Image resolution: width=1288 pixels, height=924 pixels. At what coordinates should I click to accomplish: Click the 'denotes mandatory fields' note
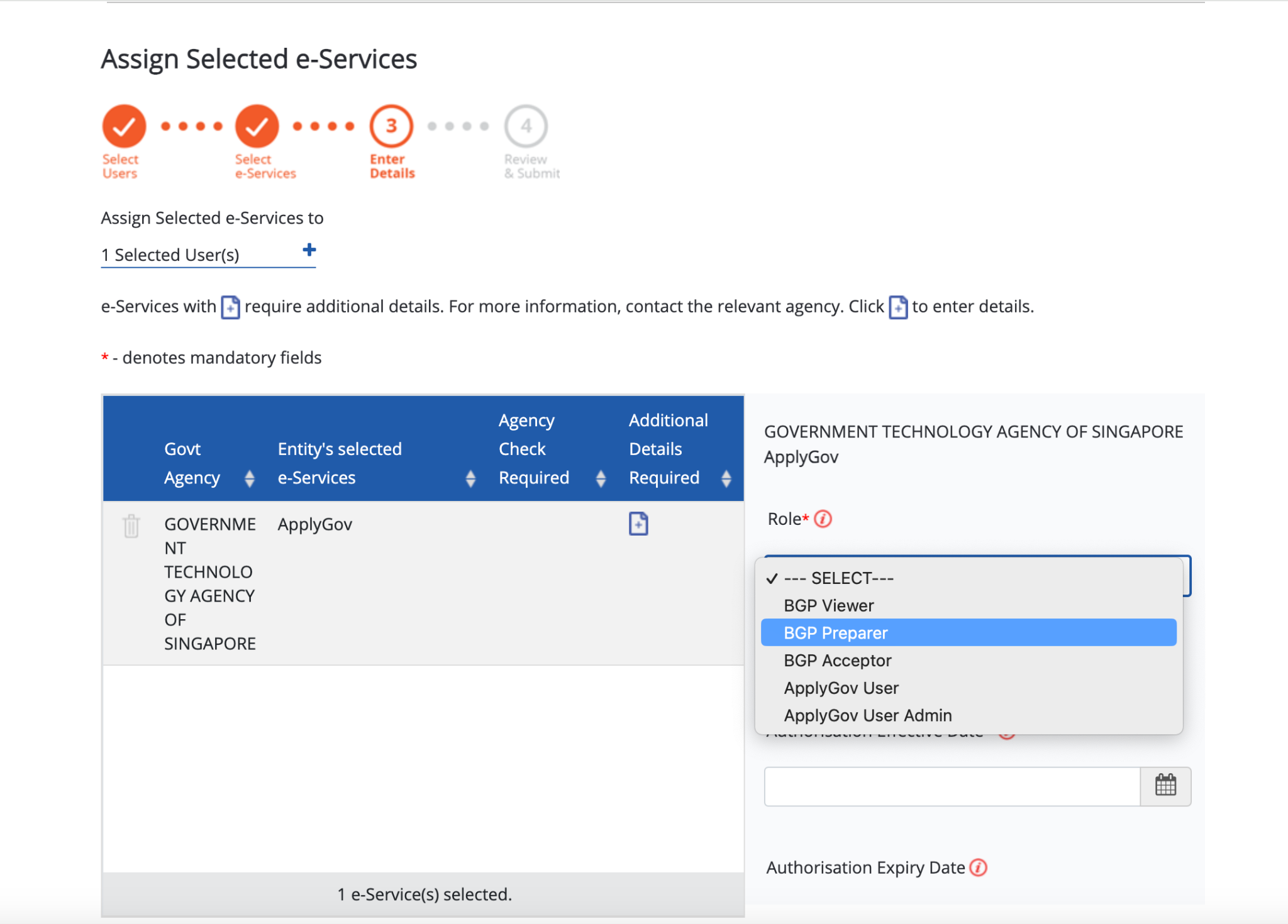tap(222, 358)
